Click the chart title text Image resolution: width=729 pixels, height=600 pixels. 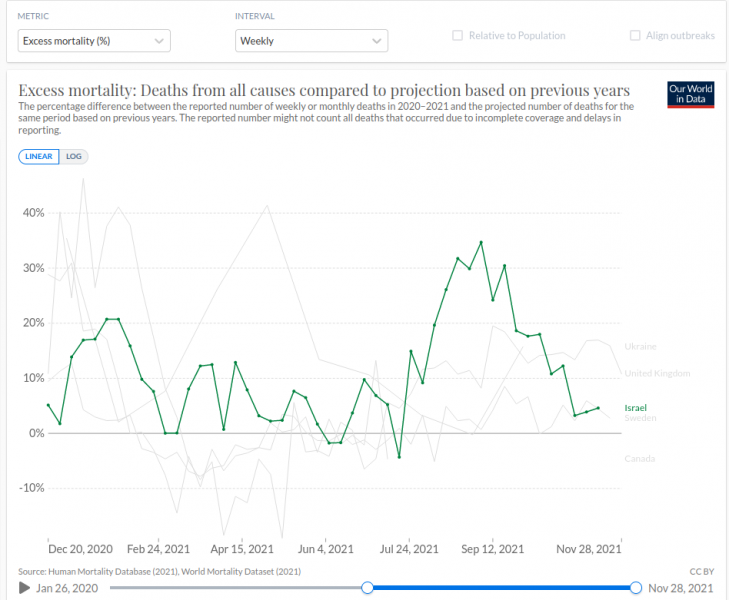(324, 89)
